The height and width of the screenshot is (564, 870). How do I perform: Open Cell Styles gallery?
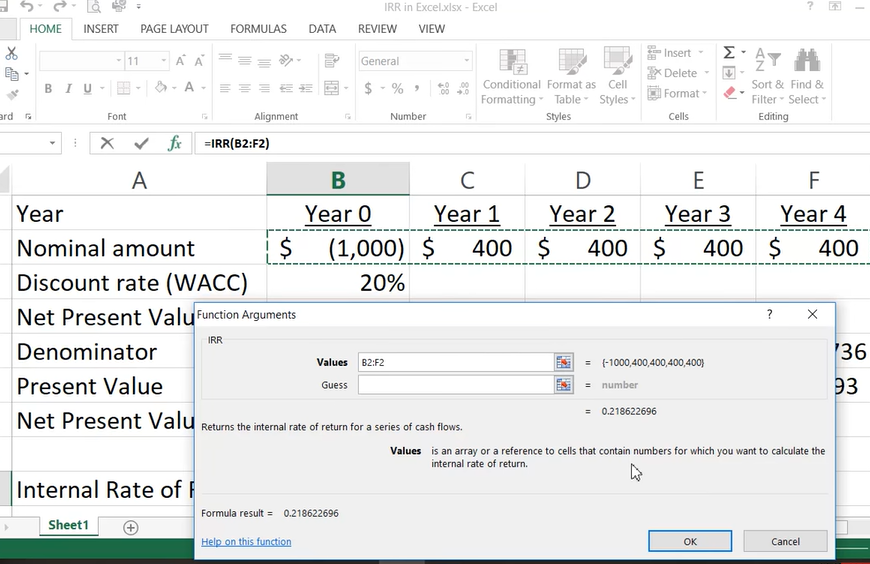[618, 76]
